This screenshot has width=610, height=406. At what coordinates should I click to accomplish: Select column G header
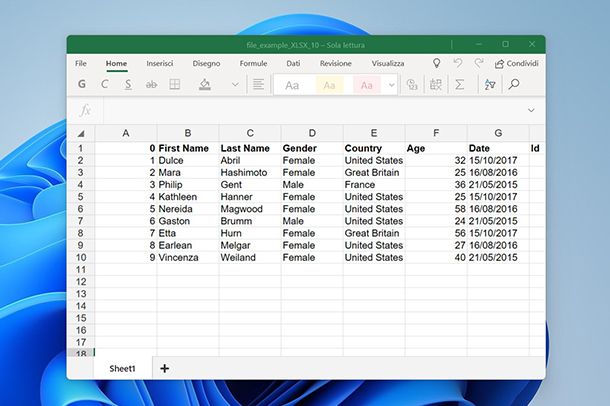pyautogui.click(x=498, y=133)
